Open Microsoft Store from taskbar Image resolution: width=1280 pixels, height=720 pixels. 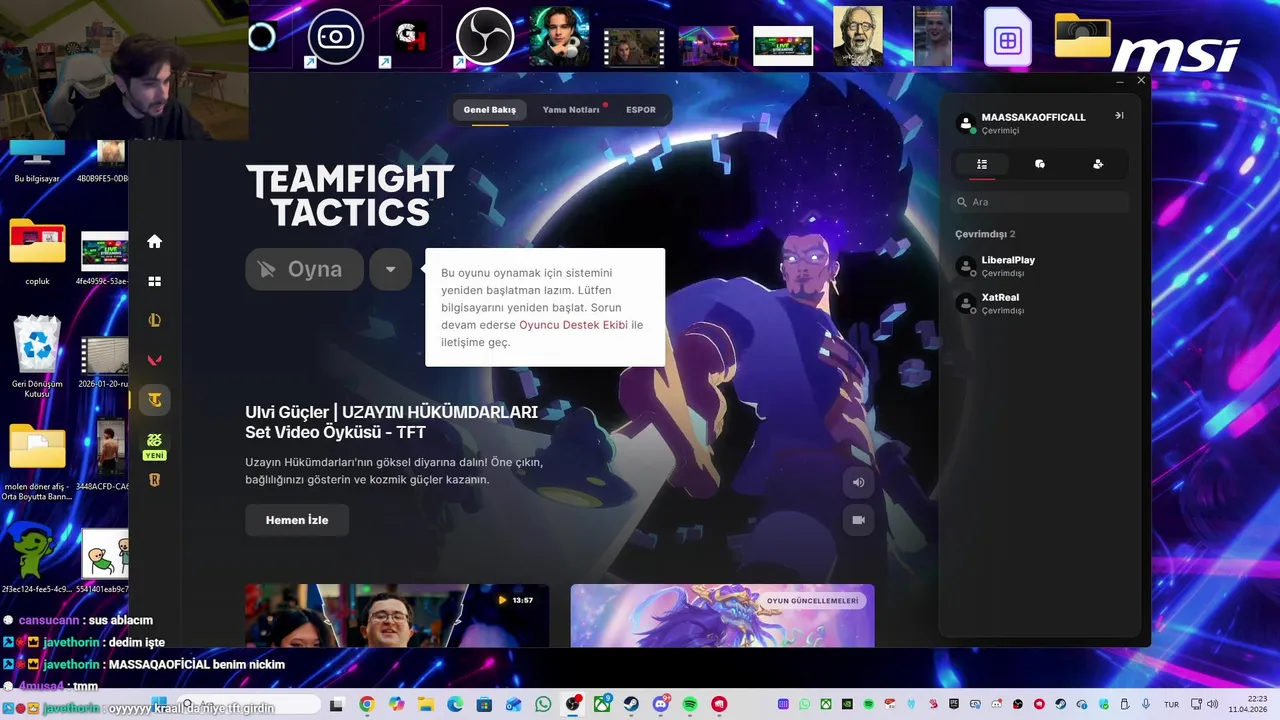pyautogui.click(x=484, y=705)
